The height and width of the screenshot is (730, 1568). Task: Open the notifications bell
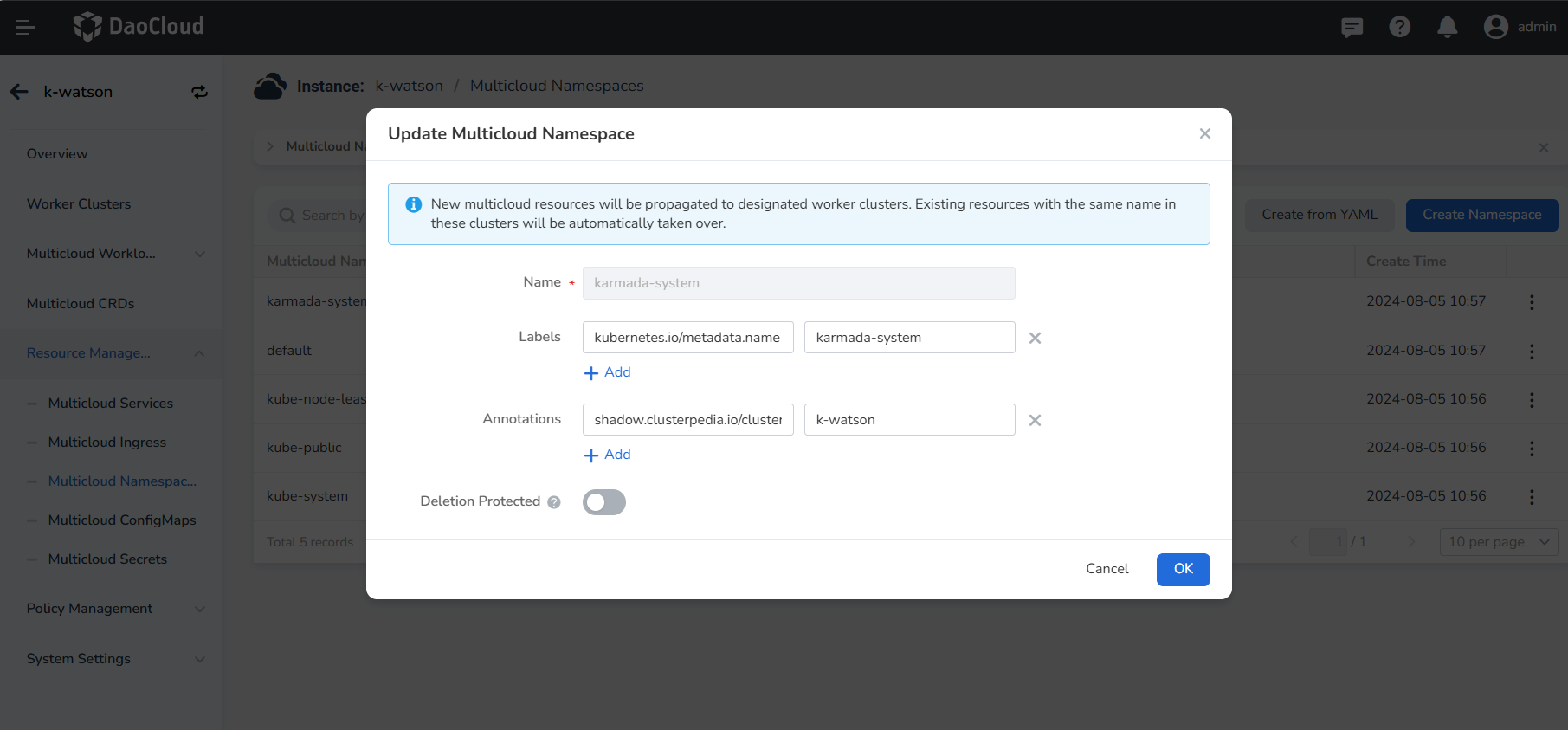(1447, 27)
